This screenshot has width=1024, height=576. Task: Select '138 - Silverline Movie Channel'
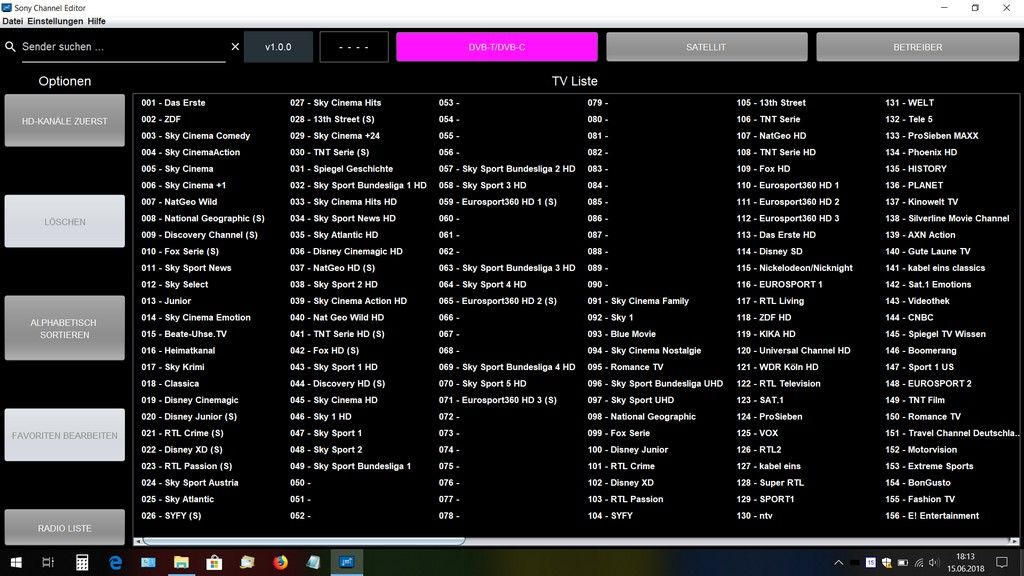tap(948, 218)
